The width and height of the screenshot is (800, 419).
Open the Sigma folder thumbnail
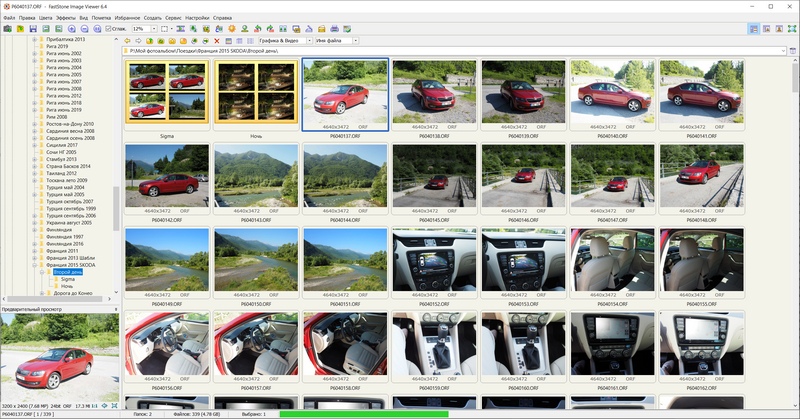[x=166, y=92]
